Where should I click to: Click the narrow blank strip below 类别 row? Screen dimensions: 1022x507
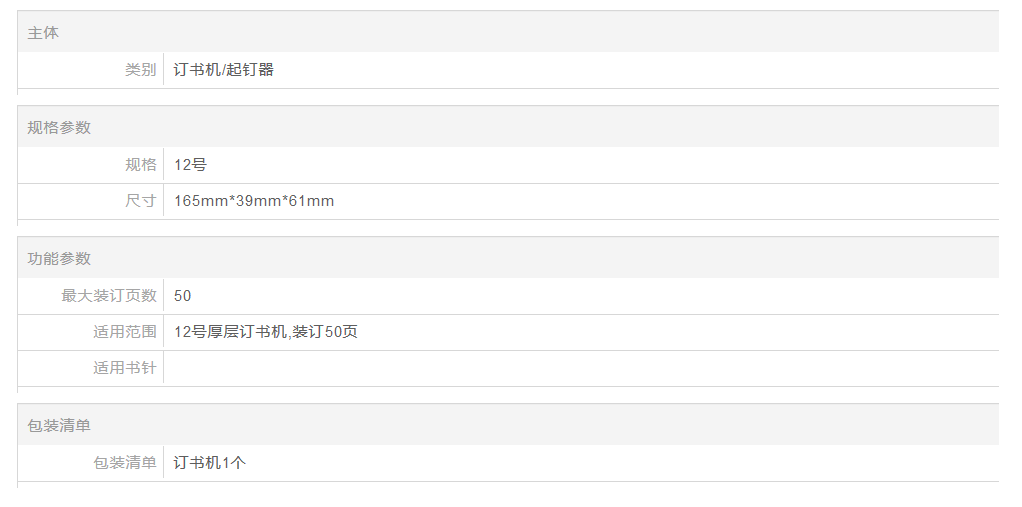click(x=508, y=96)
